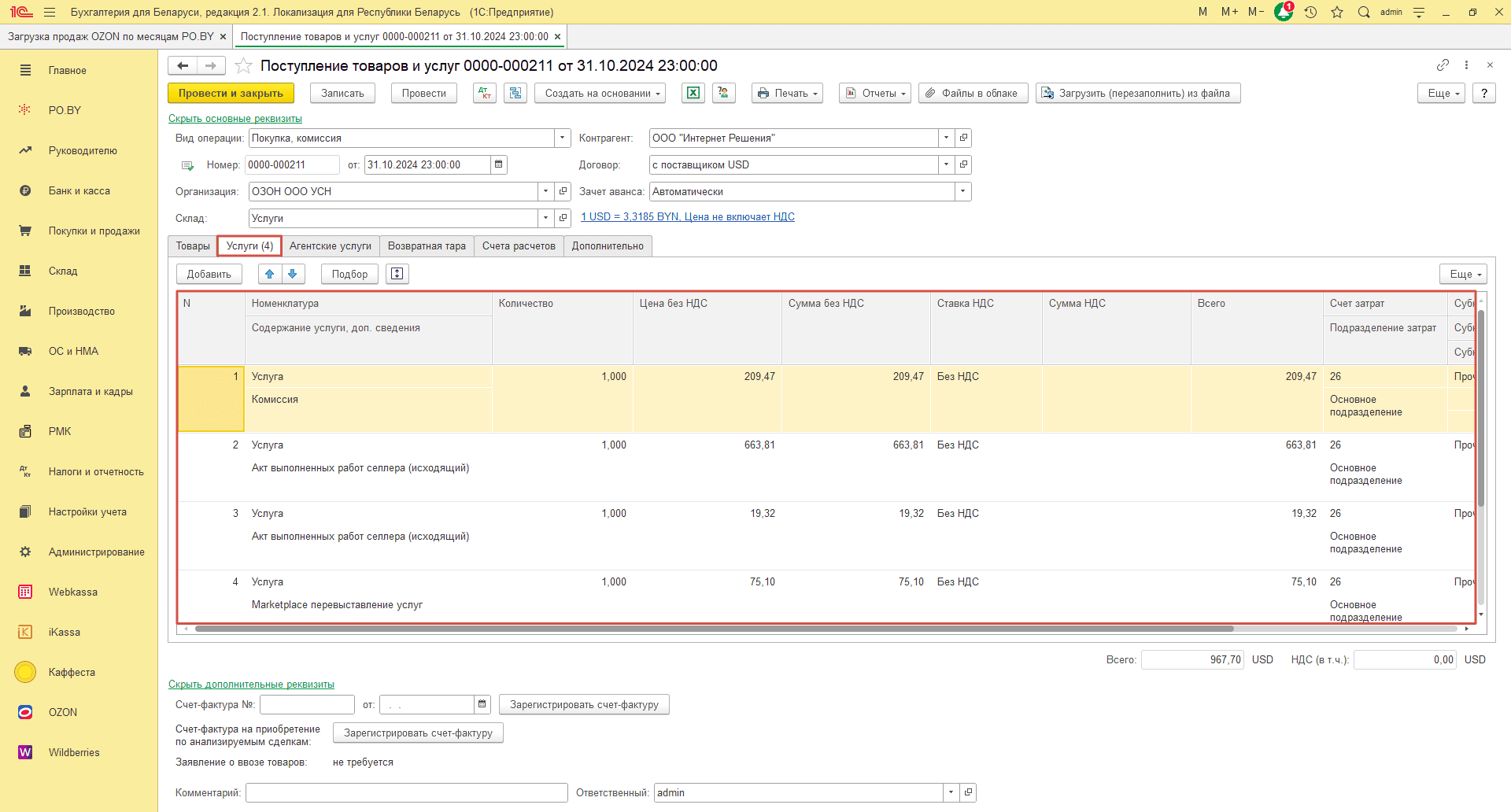
Task: Show Дт/Кт postings icon
Action: pos(485,93)
